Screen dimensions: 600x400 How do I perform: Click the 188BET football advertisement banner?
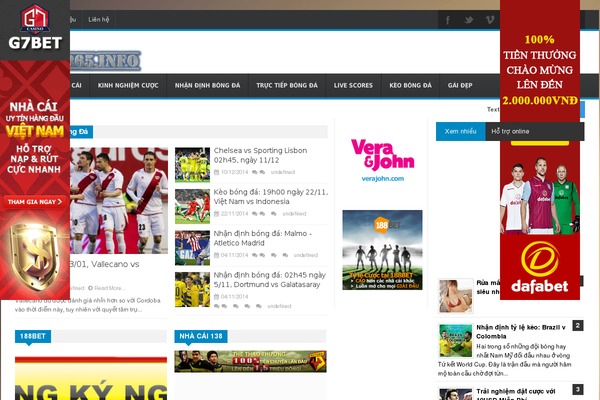(382, 250)
